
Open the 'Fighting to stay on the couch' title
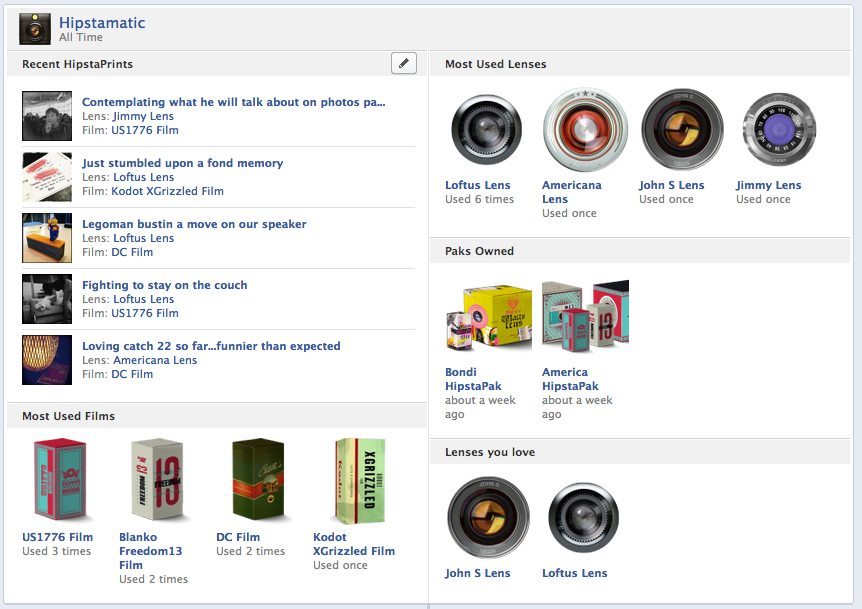pos(164,285)
